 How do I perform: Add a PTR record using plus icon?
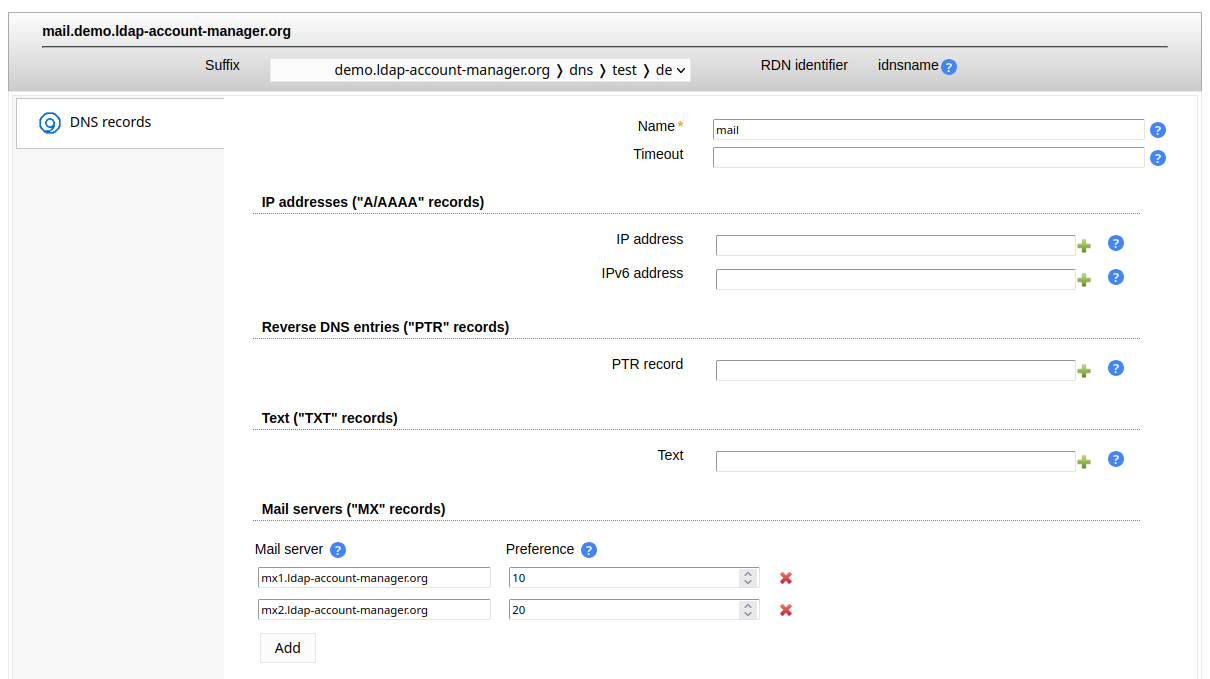point(1083,371)
